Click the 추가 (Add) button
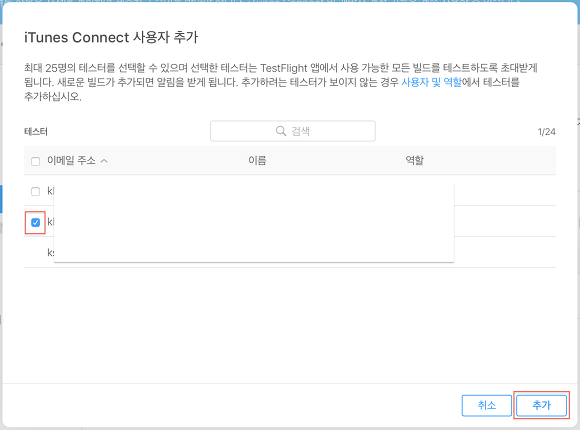The width and height of the screenshot is (580, 430). pyautogui.click(x=541, y=405)
